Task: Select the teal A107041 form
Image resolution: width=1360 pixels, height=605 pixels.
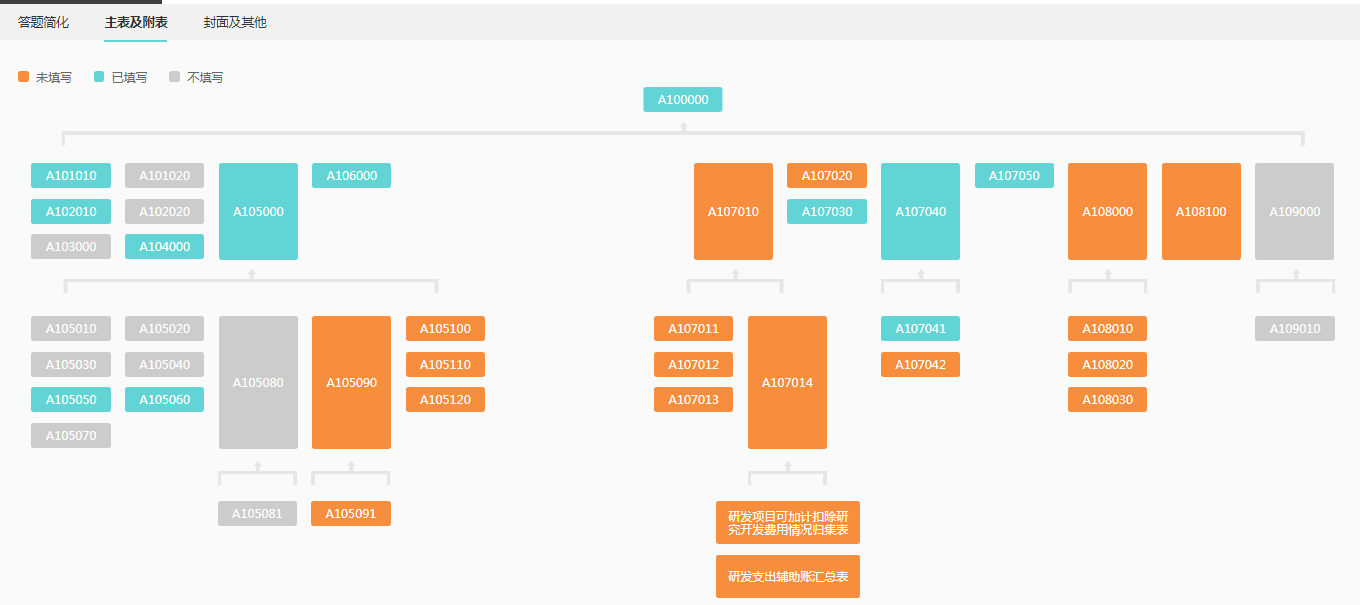Action: pyautogui.click(x=920, y=329)
